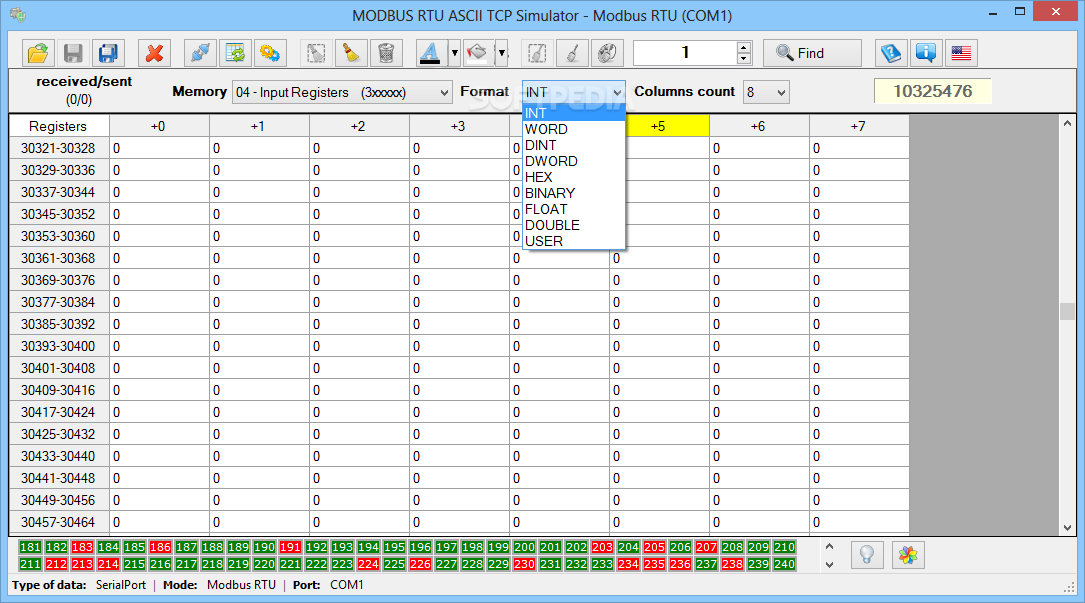Click the select cells icon

pos(316,53)
